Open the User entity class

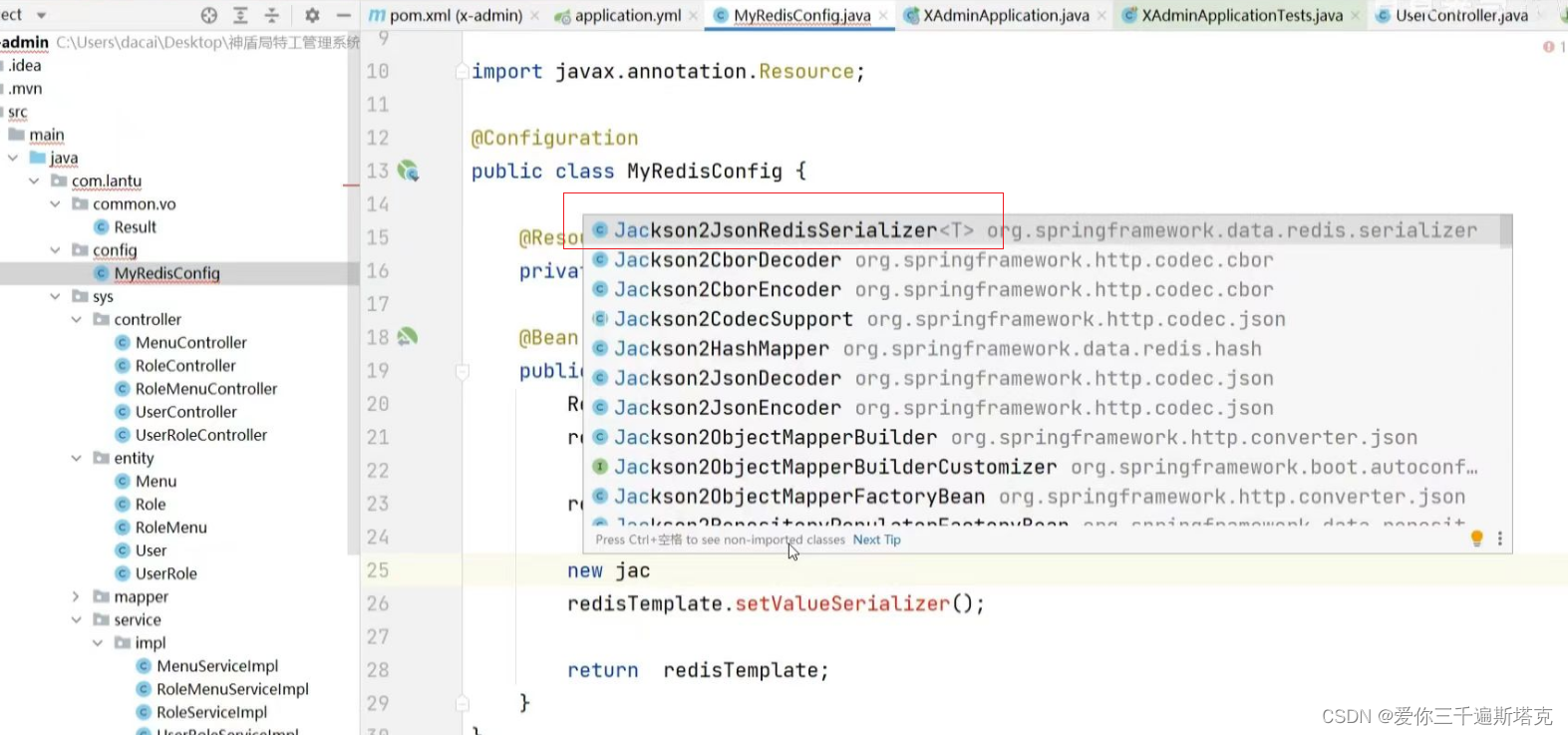point(141,550)
